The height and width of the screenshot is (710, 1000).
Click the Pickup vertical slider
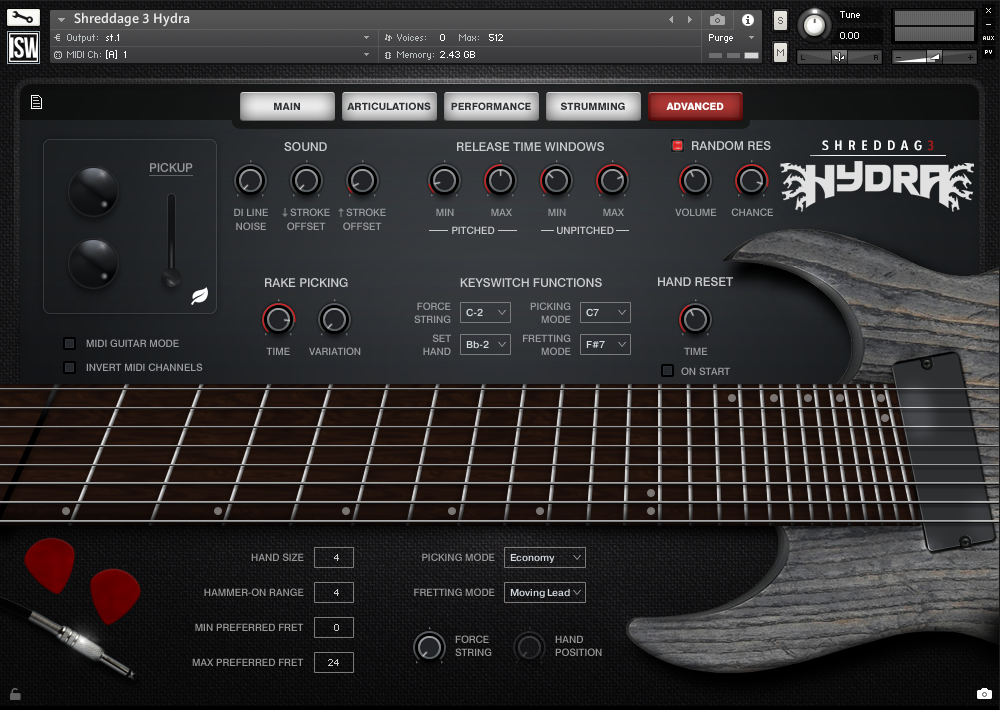click(x=172, y=240)
